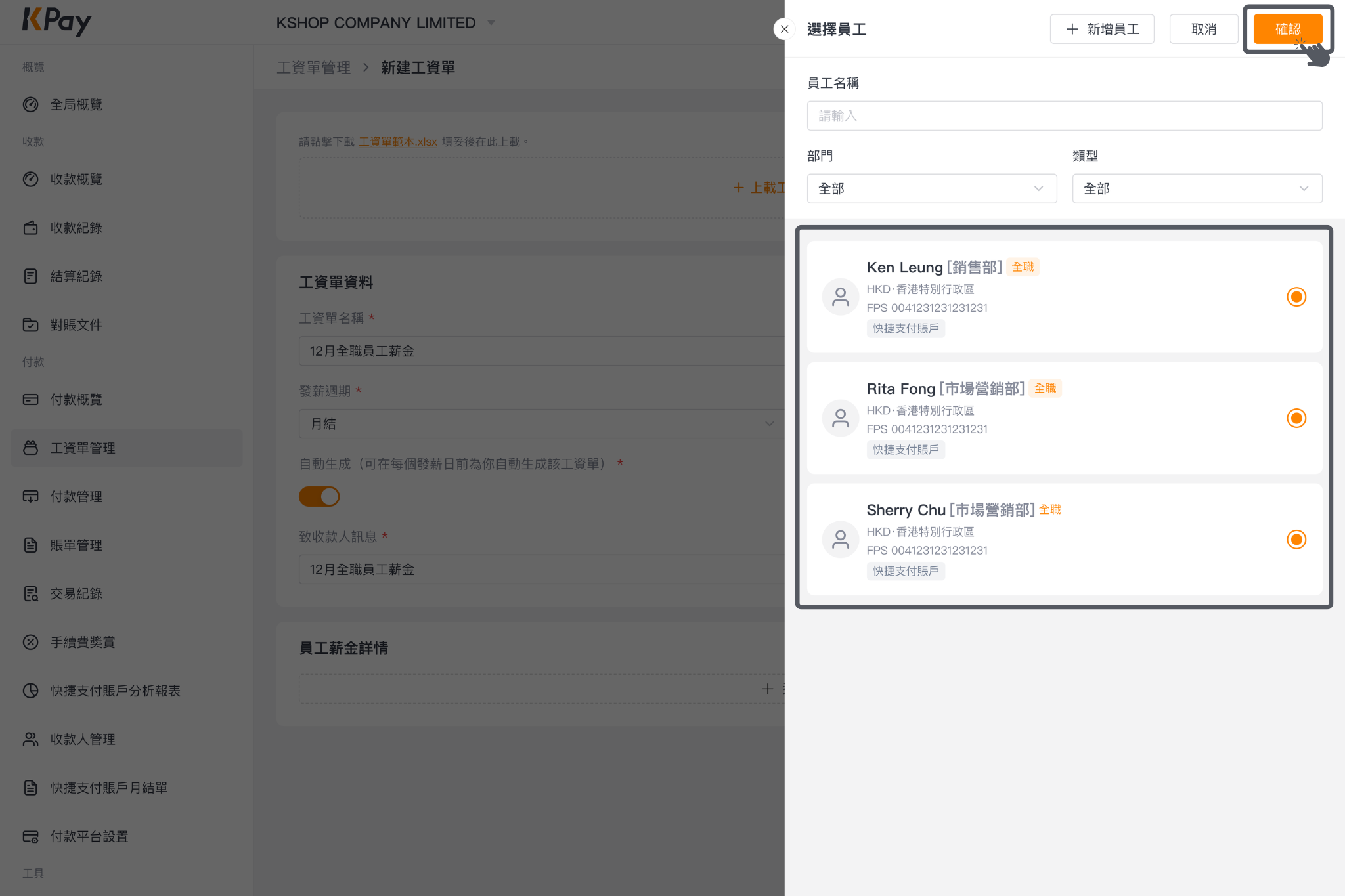Click the pie chart icon for 快捷支付賬戶分析報表
Viewport: 1345px width, 896px height.
pyautogui.click(x=31, y=691)
